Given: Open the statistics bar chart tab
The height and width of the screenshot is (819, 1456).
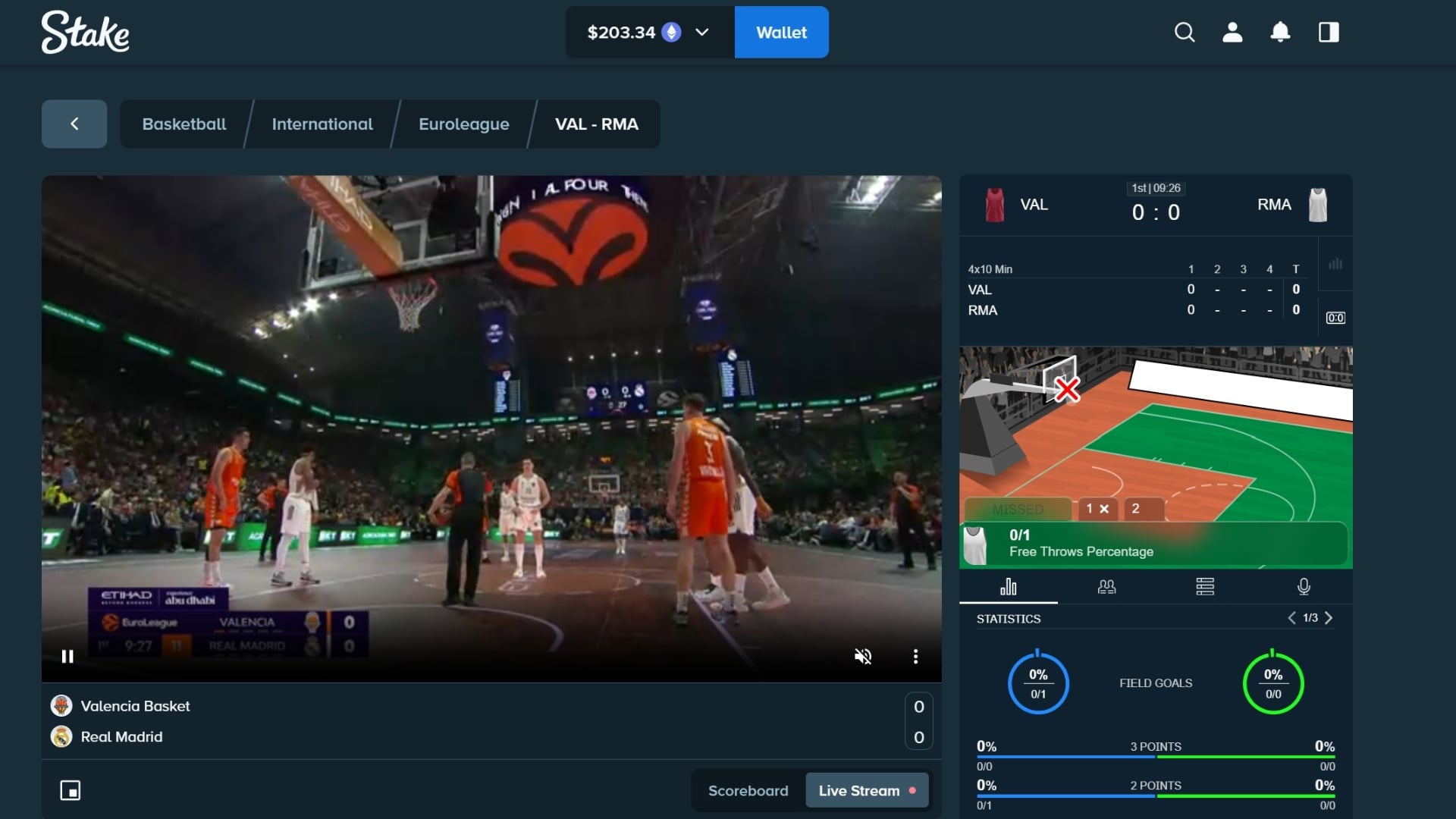Looking at the screenshot, I should click(x=1008, y=586).
